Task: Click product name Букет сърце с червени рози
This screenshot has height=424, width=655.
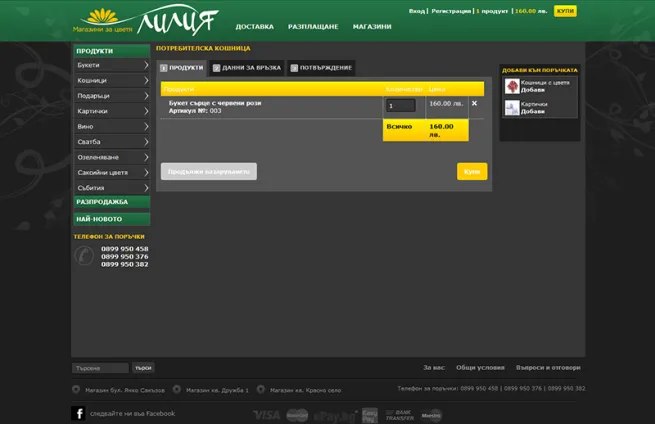Action: tap(215, 103)
